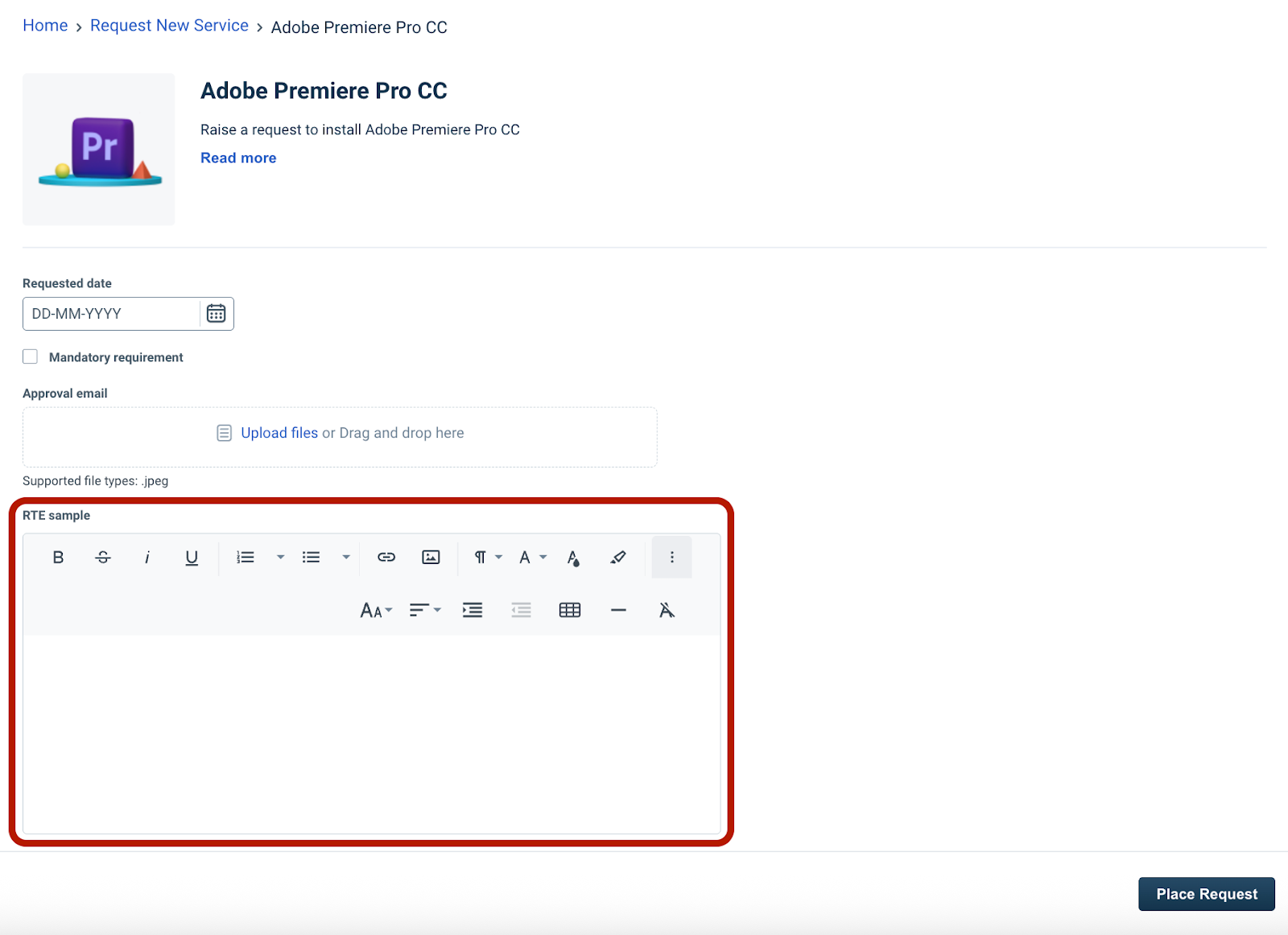Open font family dropdown

pos(532,557)
